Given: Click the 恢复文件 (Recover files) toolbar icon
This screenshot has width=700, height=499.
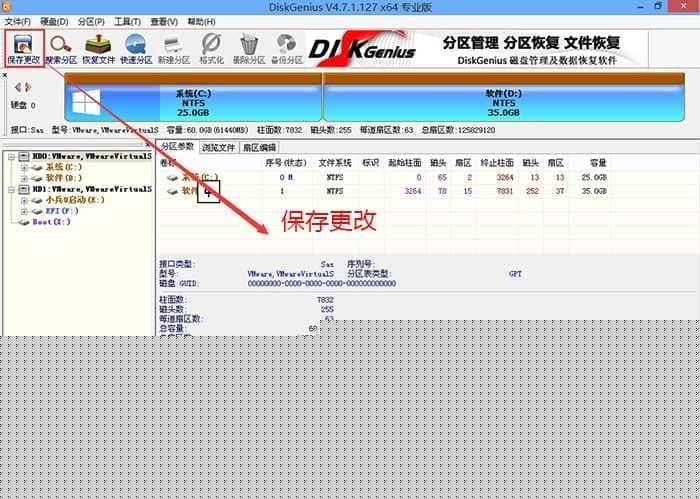Looking at the screenshot, I should coord(99,49).
